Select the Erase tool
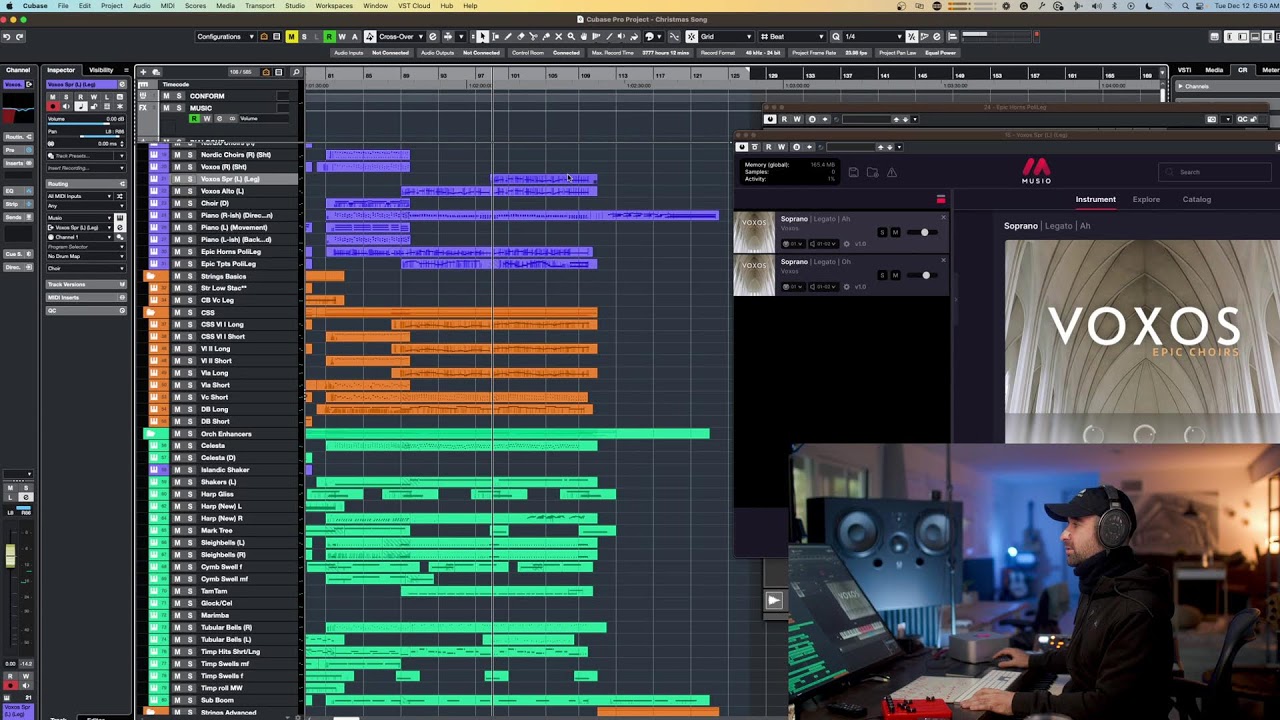Viewport: 1280px width, 720px height. [x=521, y=37]
